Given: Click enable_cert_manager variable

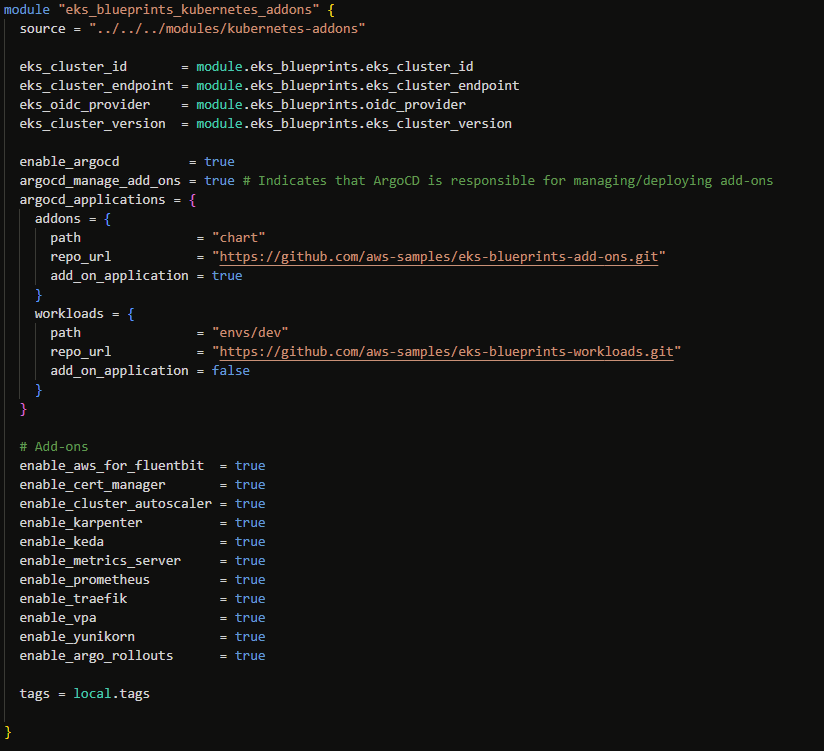Looking at the screenshot, I should coord(92,485).
